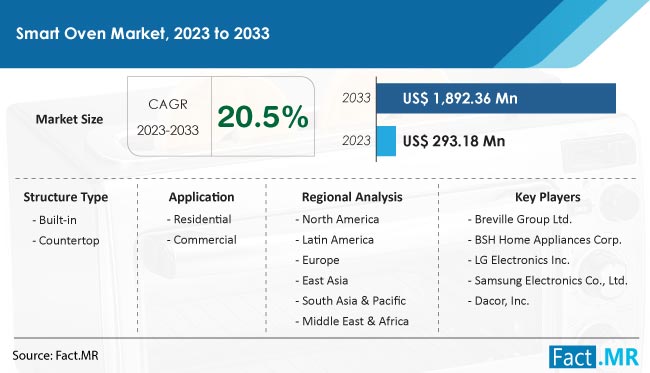
Task: Click Breville Group Ltd. key player
Action: tap(520, 219)
